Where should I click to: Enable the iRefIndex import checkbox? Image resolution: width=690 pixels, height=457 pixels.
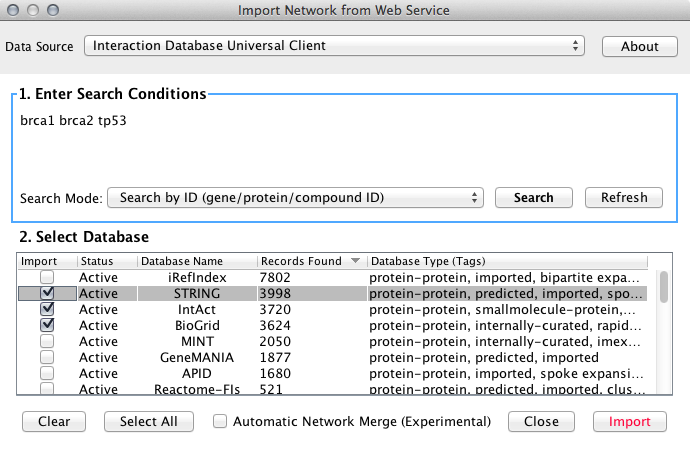[47, 277]
